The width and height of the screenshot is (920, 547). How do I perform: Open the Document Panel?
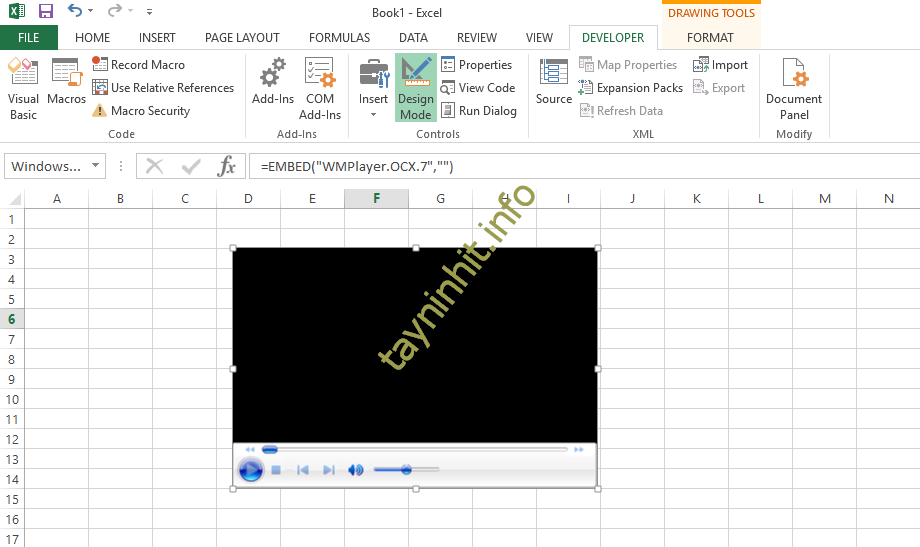tap(794, 88)
